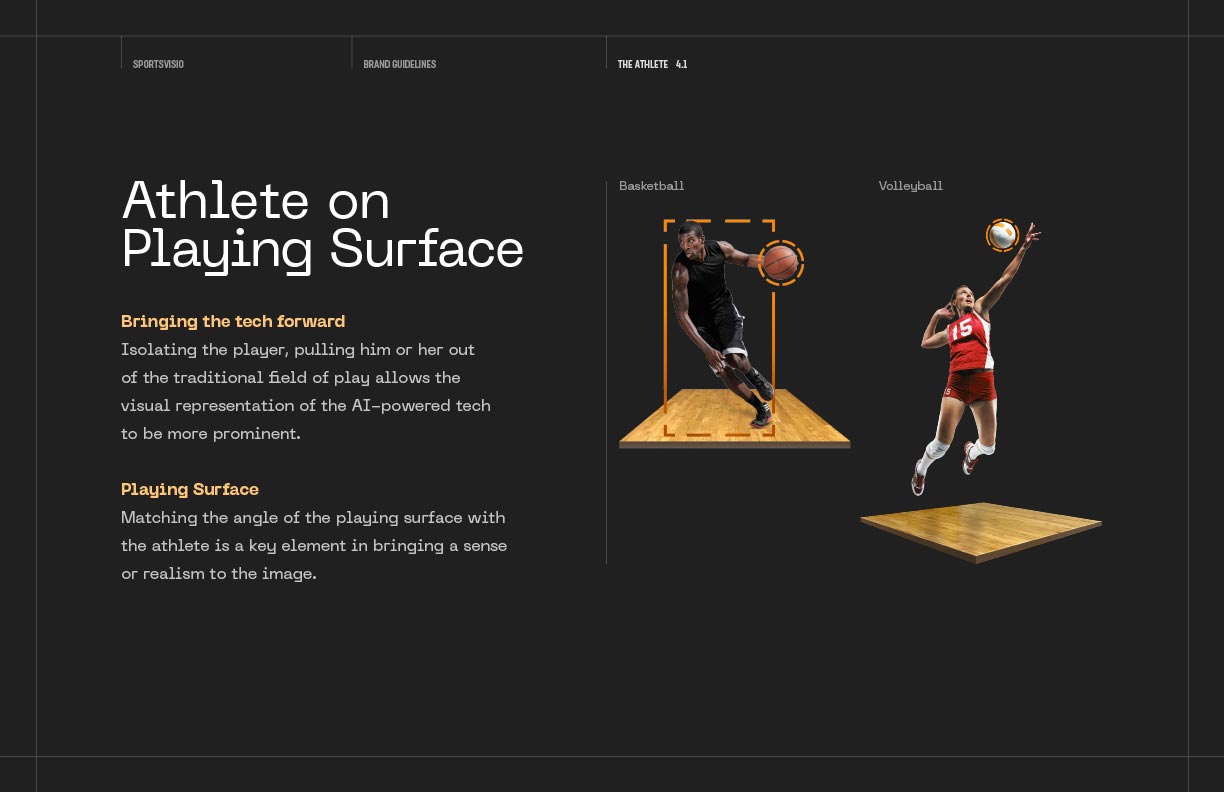Open the BRAND GUIDELINES header section

click(x=399, y=64)
